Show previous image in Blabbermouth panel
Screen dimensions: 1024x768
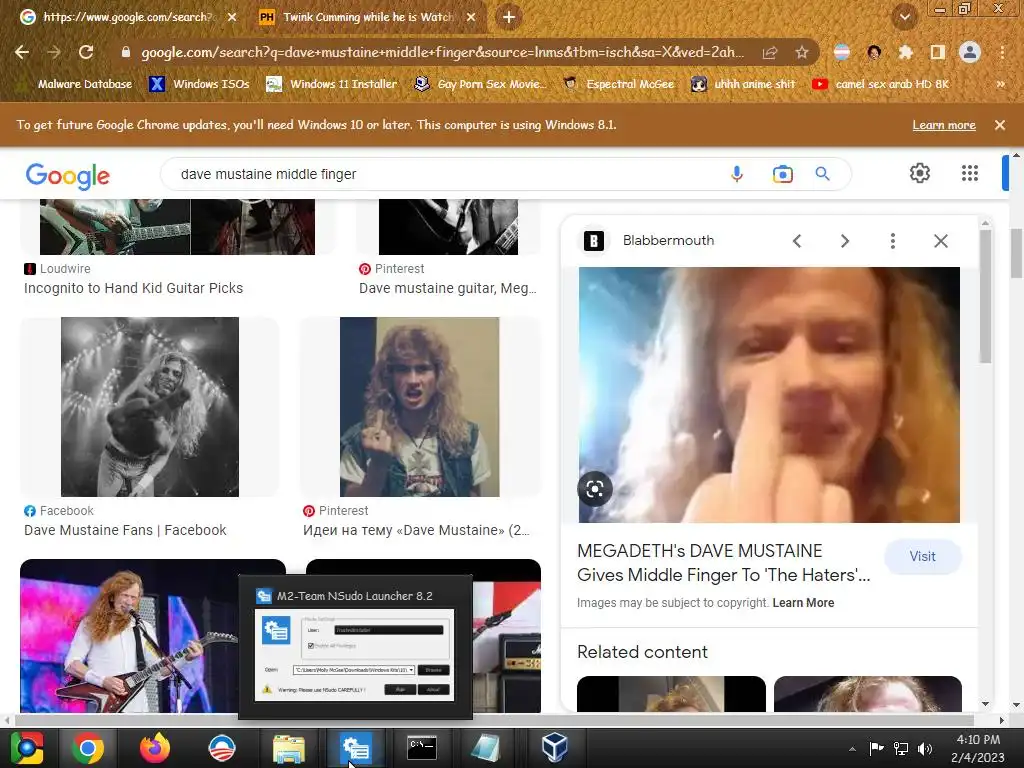(797, 241)
